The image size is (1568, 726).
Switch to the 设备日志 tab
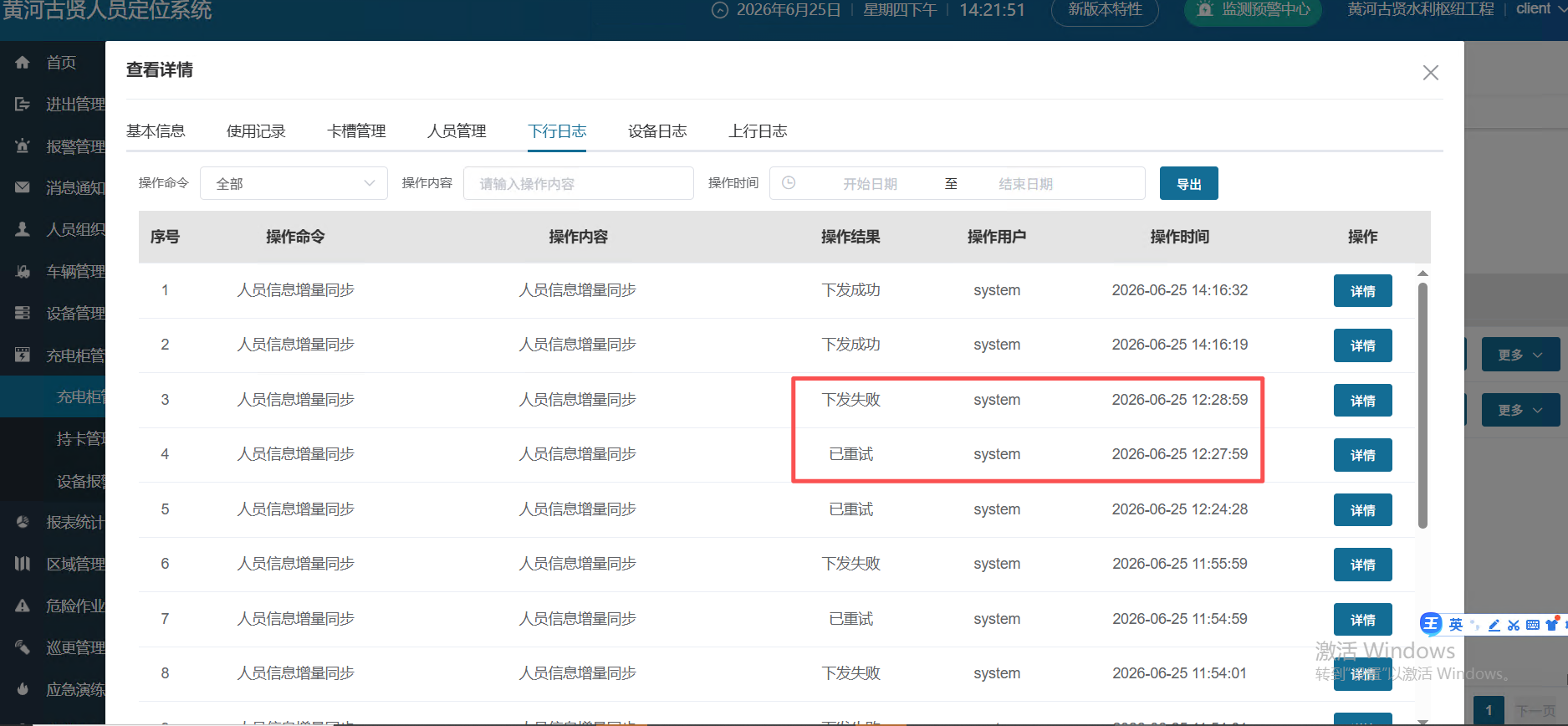657,131
